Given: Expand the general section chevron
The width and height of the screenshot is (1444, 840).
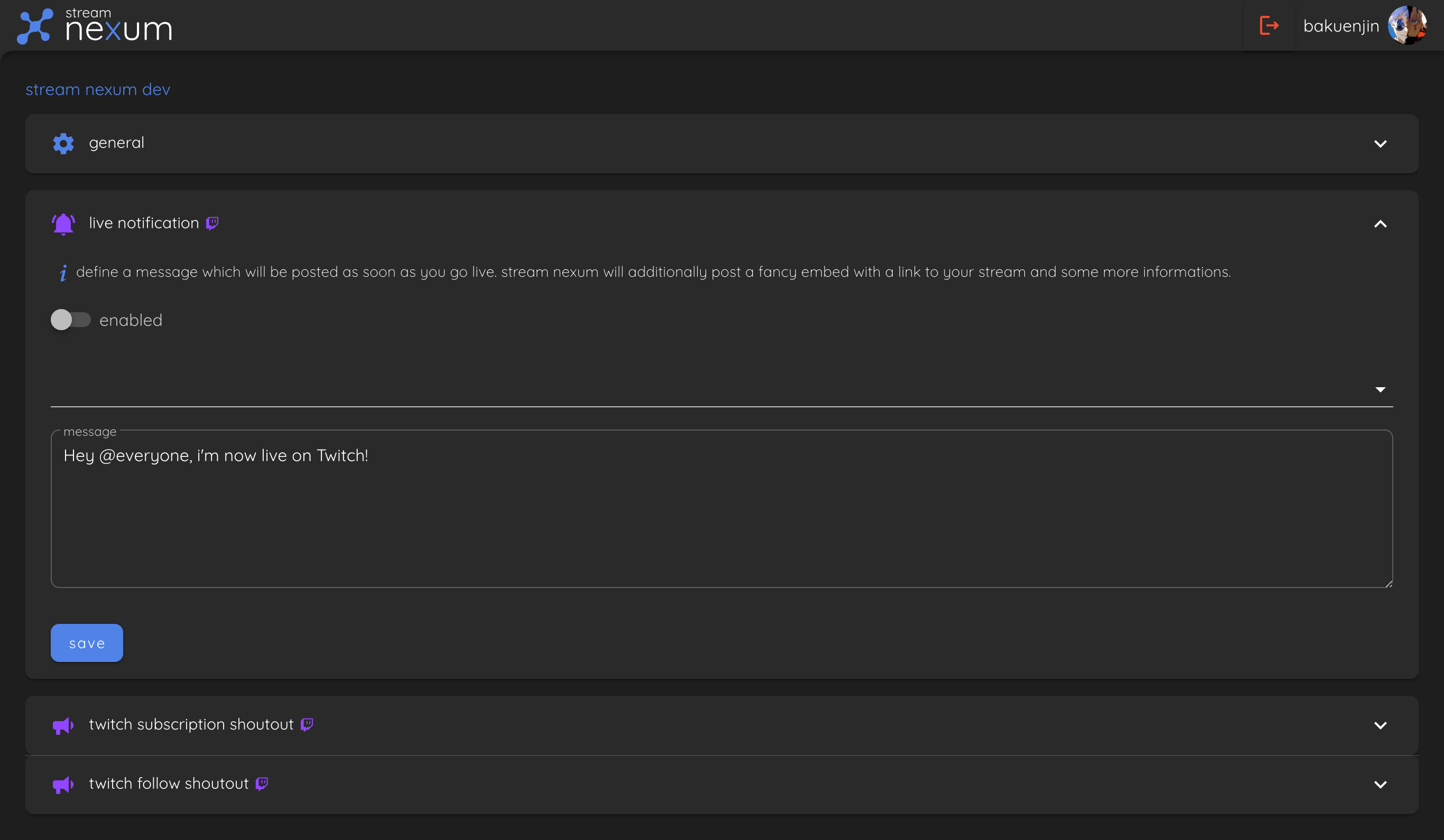Looking at the screenshot, I should pyautogui.click(x=1380, y=144).
